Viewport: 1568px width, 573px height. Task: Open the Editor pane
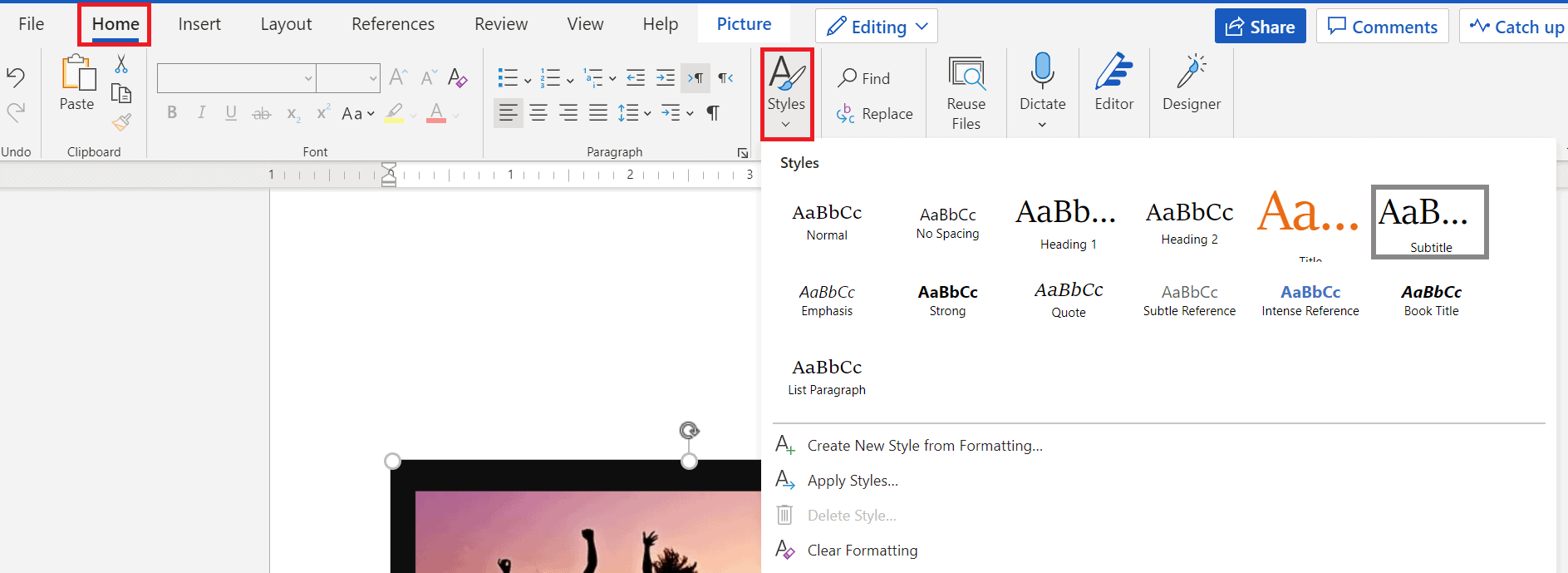pos(1114,82)
